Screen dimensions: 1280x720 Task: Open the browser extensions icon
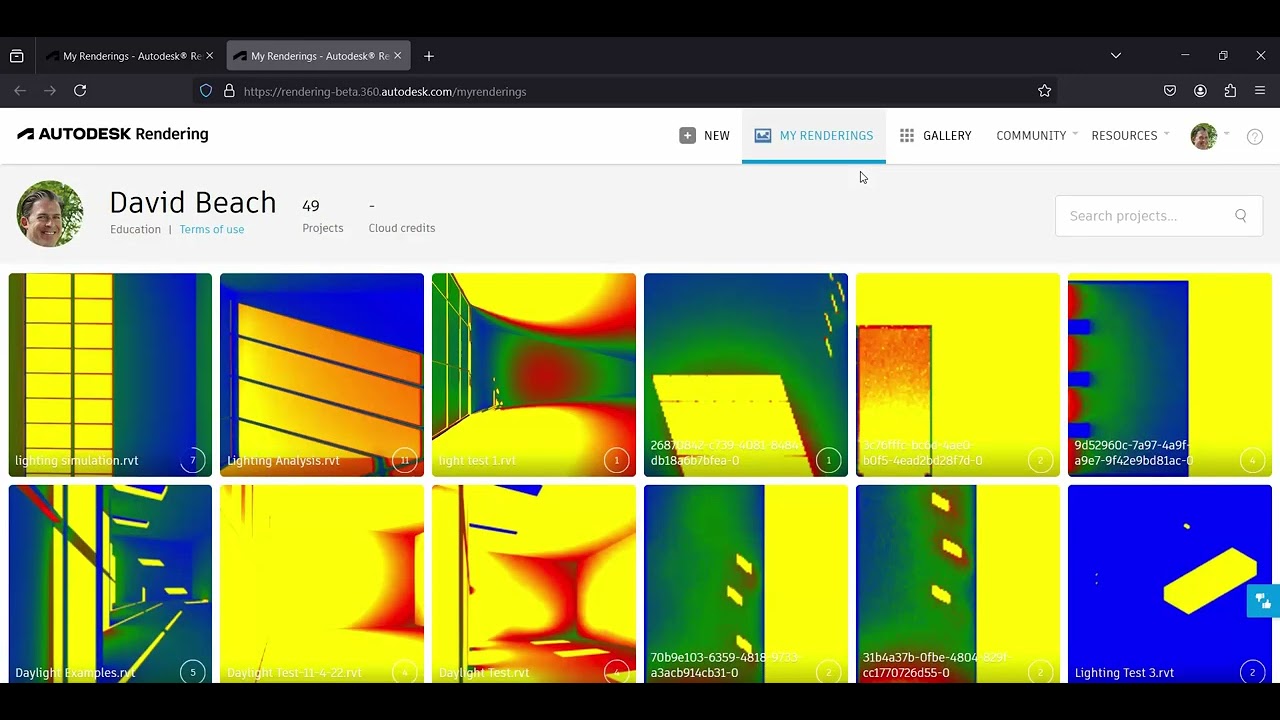tap(1230, 91)
